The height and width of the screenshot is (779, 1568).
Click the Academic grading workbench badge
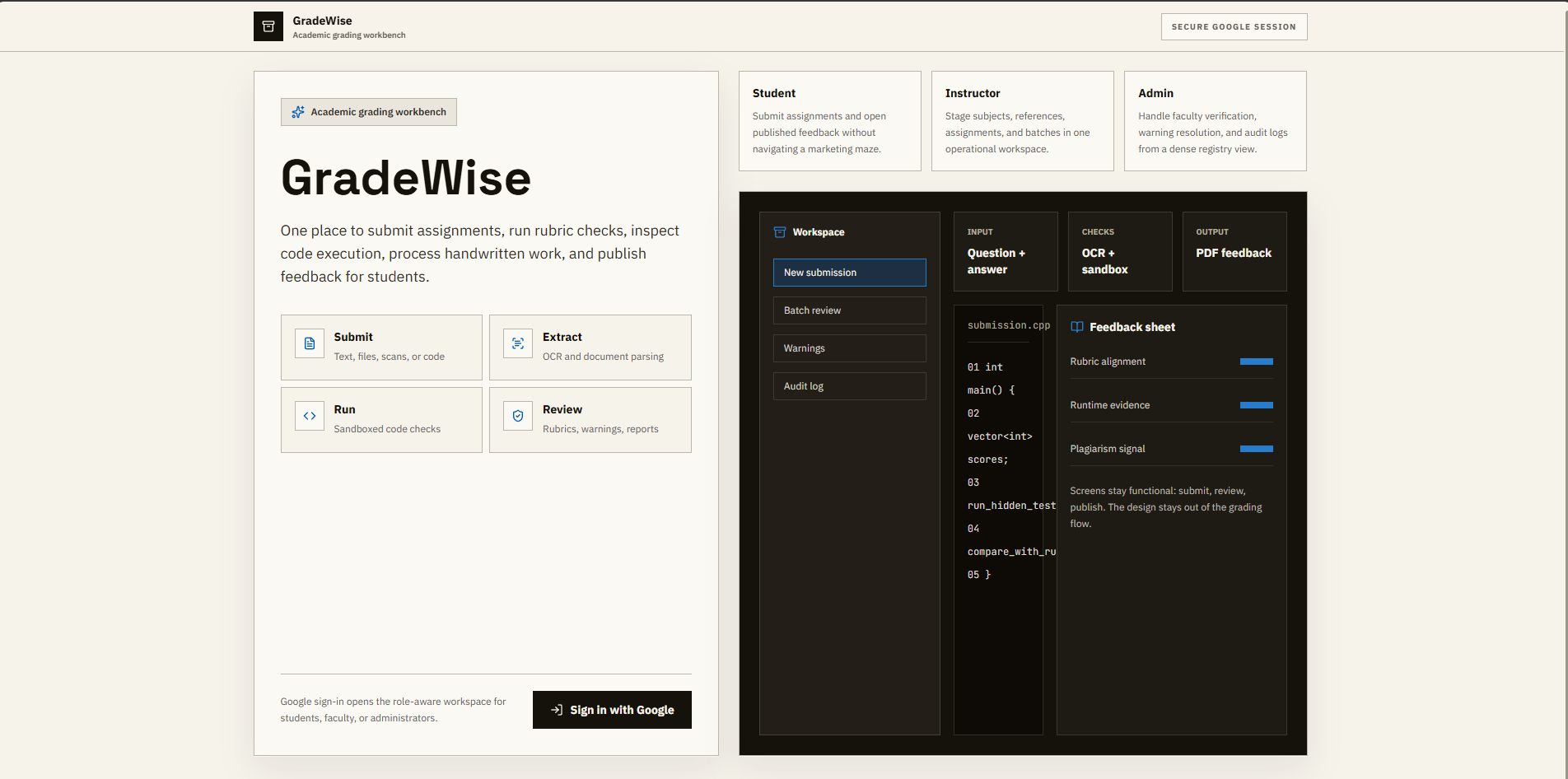[369, 112]
